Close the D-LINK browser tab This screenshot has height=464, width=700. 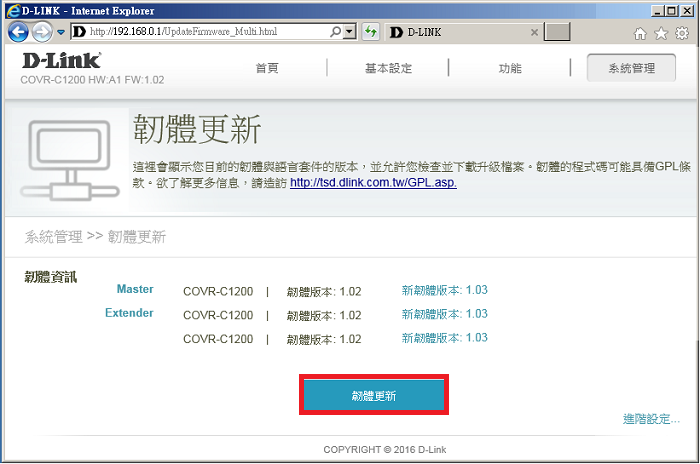tap(534, 32)
